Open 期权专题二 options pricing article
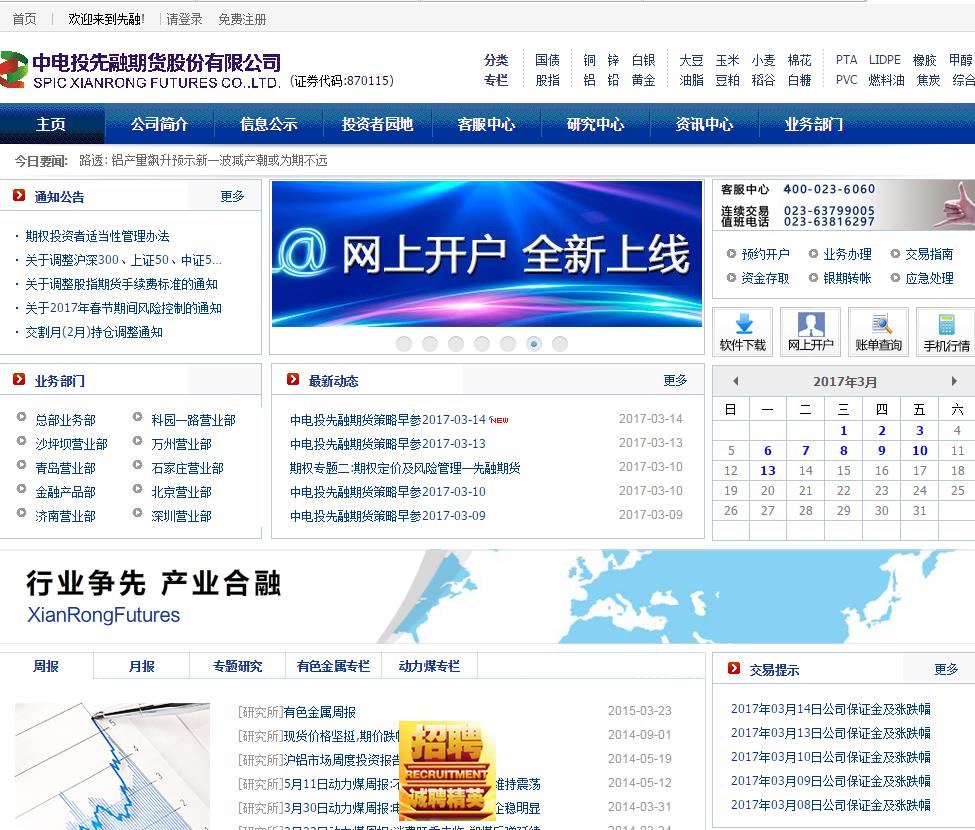975x830 pixels. pyautogui.click(x=405, y=468)
